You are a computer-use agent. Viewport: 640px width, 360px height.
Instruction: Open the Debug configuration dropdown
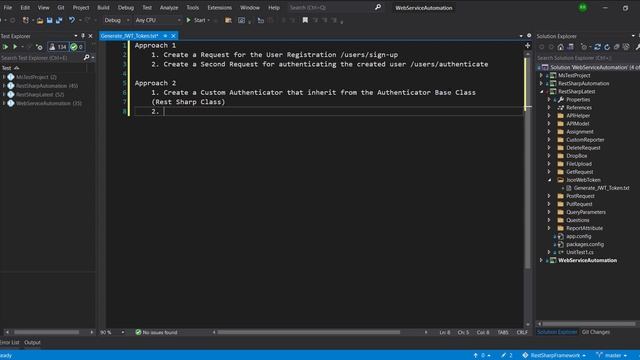tap(116, 20)
